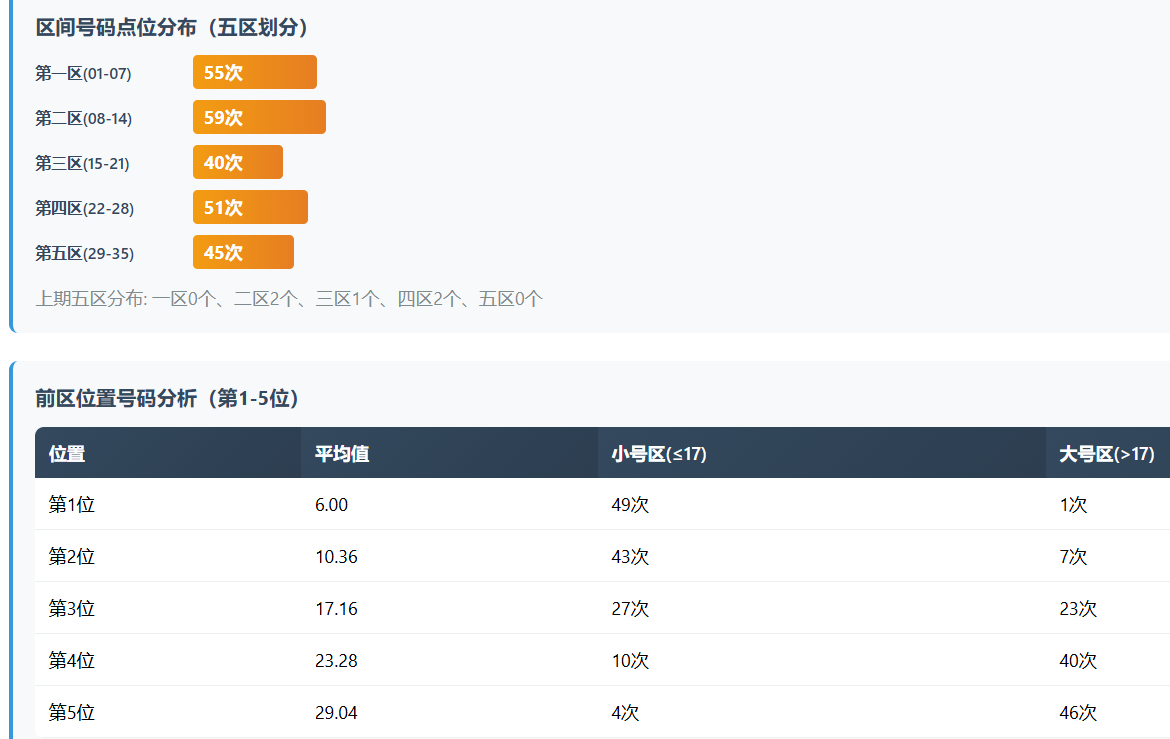Click the 大号区(>17) column header

click(1107, 454)
